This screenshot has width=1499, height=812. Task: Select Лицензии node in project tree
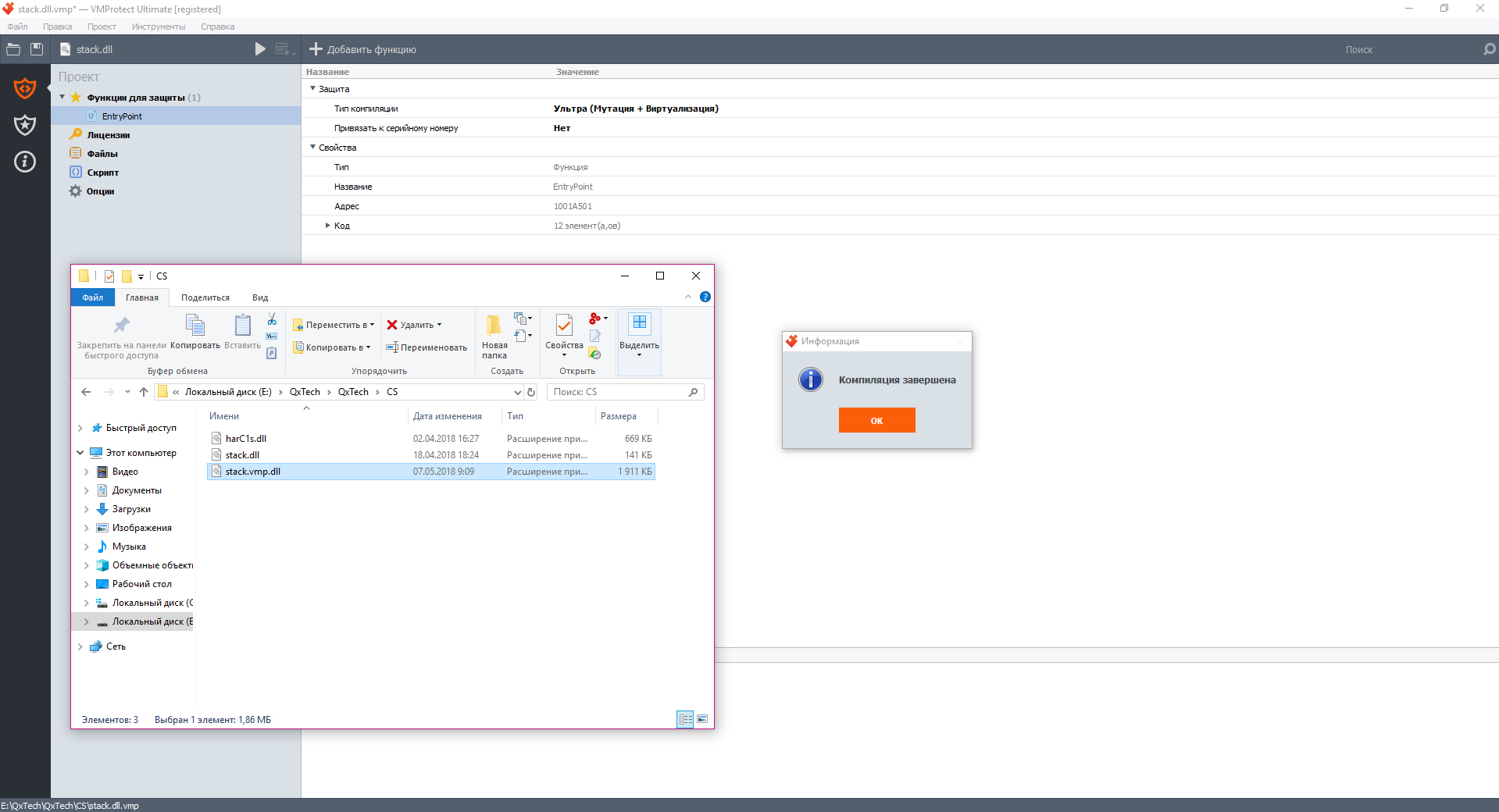(x=109, y=135)
